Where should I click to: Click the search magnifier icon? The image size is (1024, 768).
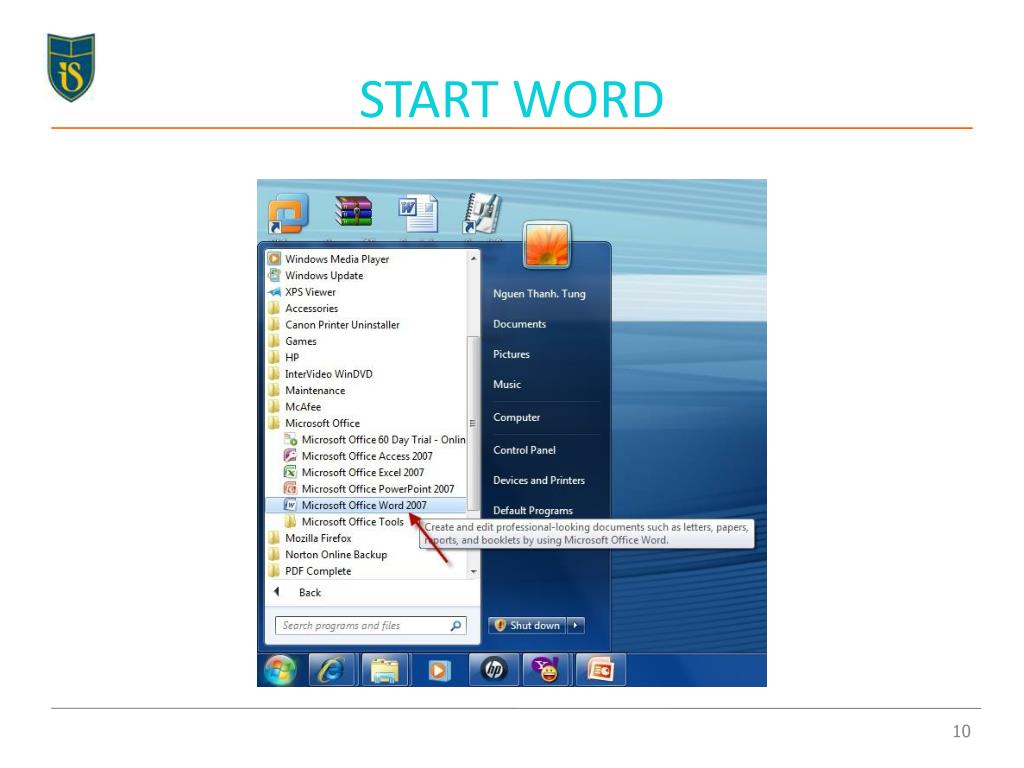pos(456,626)
